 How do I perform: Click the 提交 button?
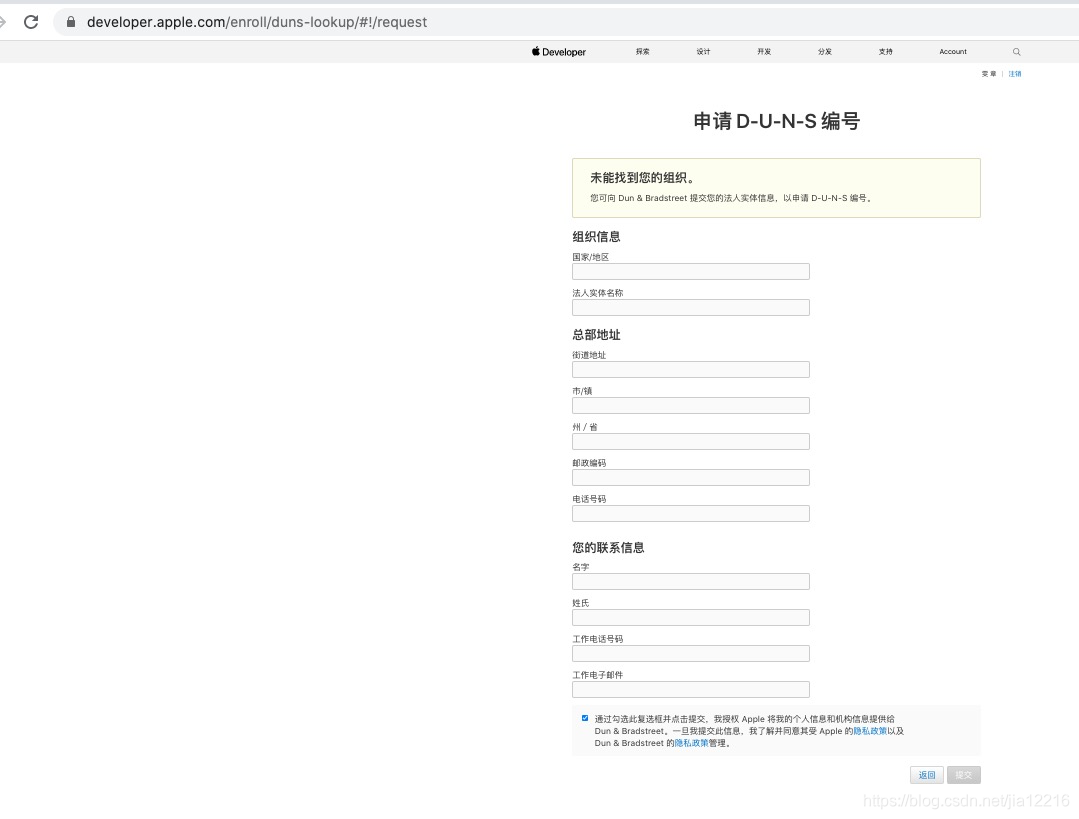(x=963, y=775)
